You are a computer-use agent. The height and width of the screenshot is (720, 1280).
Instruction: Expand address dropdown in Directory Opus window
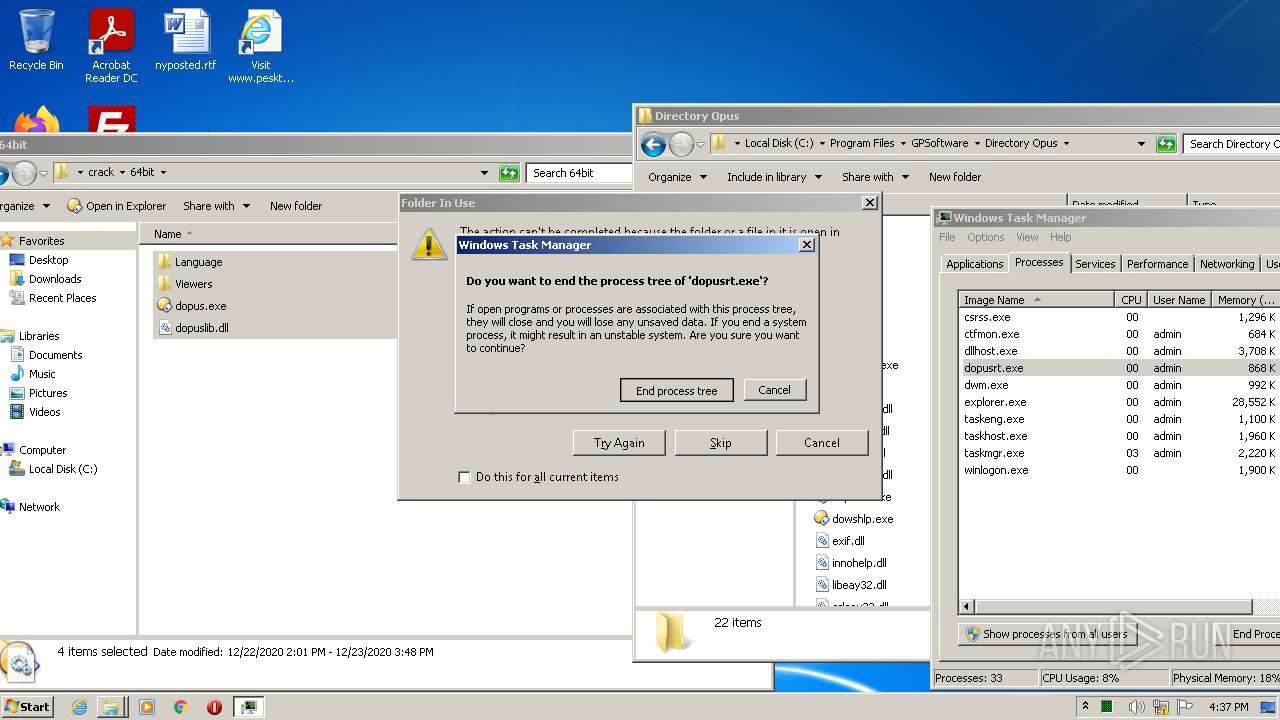(1141, 144)
